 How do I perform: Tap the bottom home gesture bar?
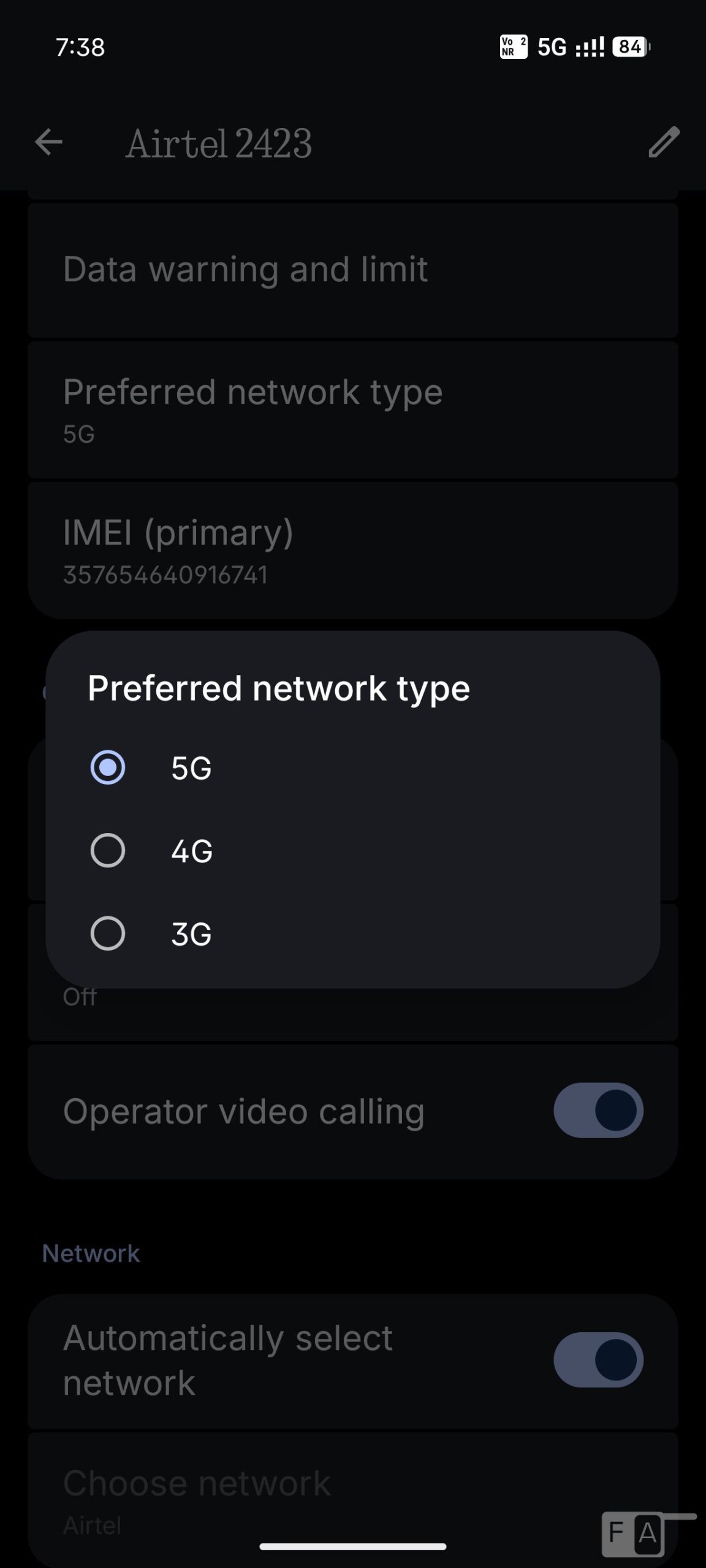click(353, 1547)
